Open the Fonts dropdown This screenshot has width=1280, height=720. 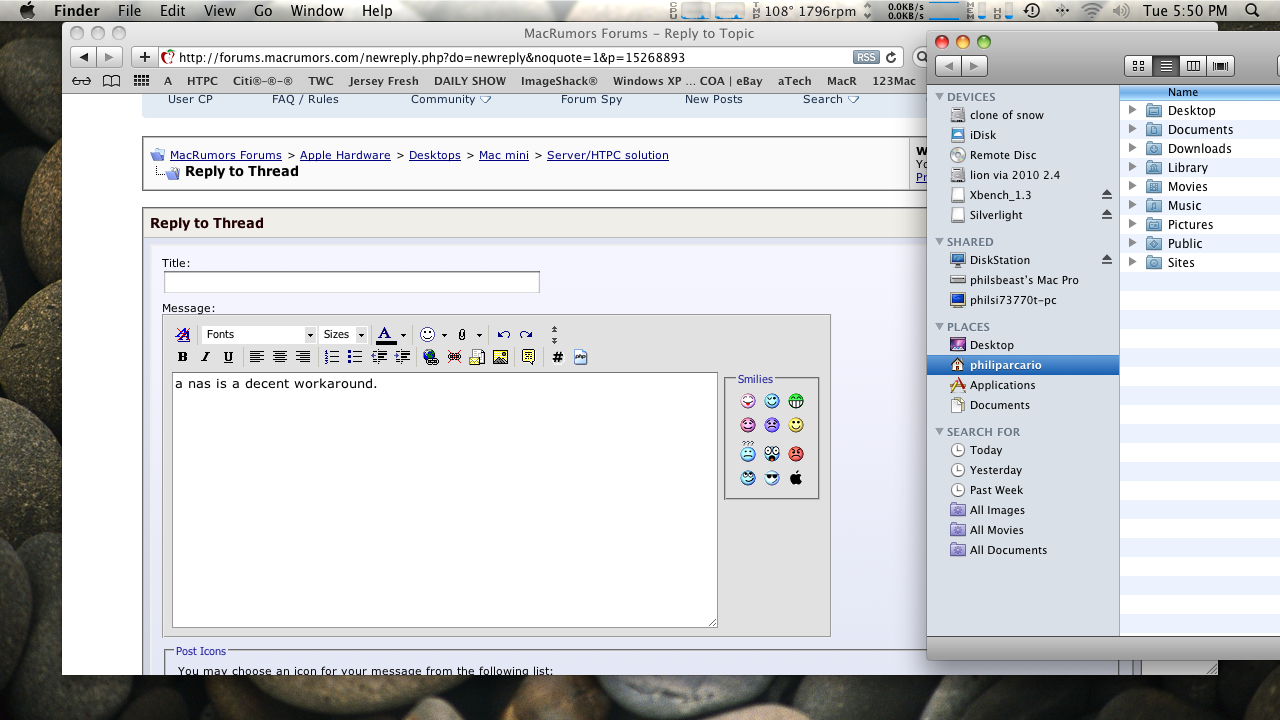pos(259,335)
